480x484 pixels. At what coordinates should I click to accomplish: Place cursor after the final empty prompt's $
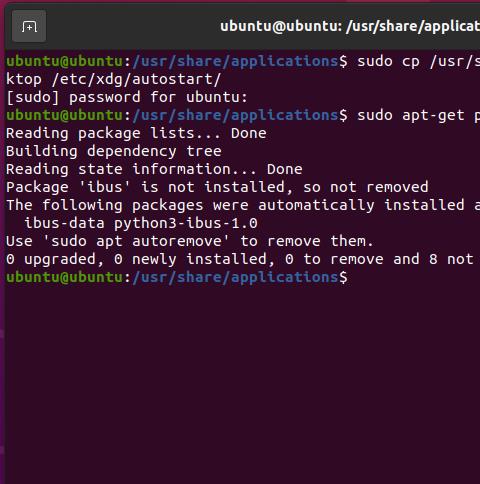[x=353, y=277]
